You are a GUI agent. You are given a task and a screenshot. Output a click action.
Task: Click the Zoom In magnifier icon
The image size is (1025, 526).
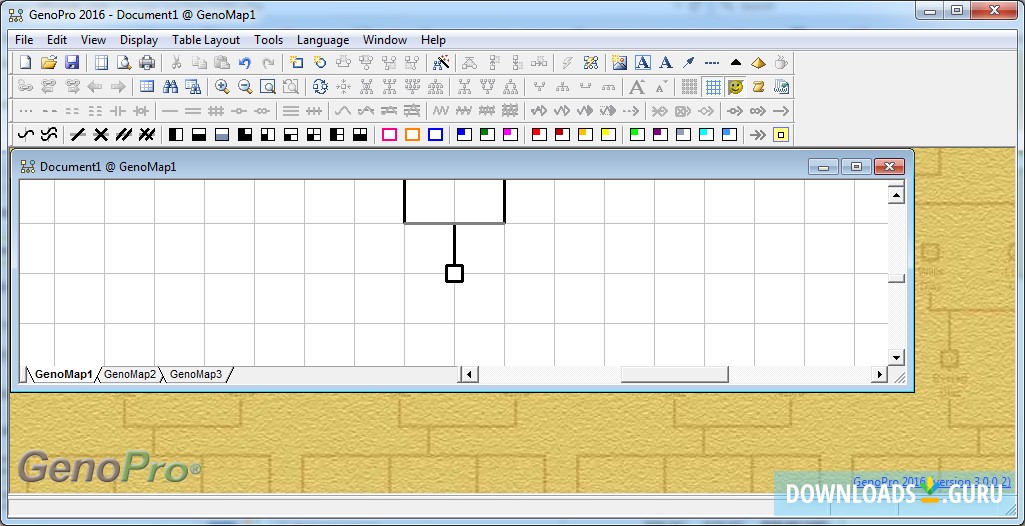[221, 87]
